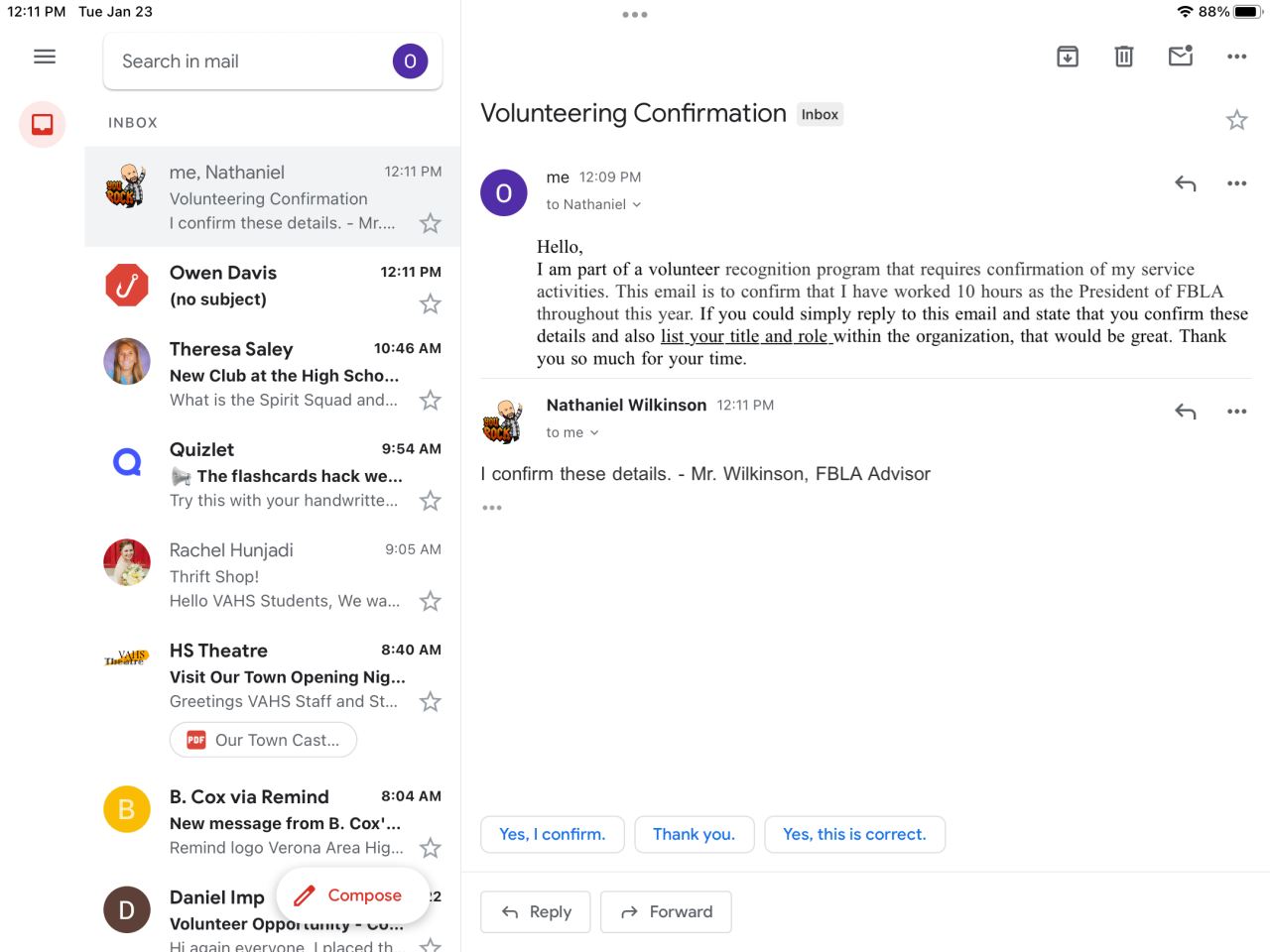Star the Volunteering Confirmation conversation header
Image resolution: width=1270 pixels, height=952 pixels.
point(1236,121)
